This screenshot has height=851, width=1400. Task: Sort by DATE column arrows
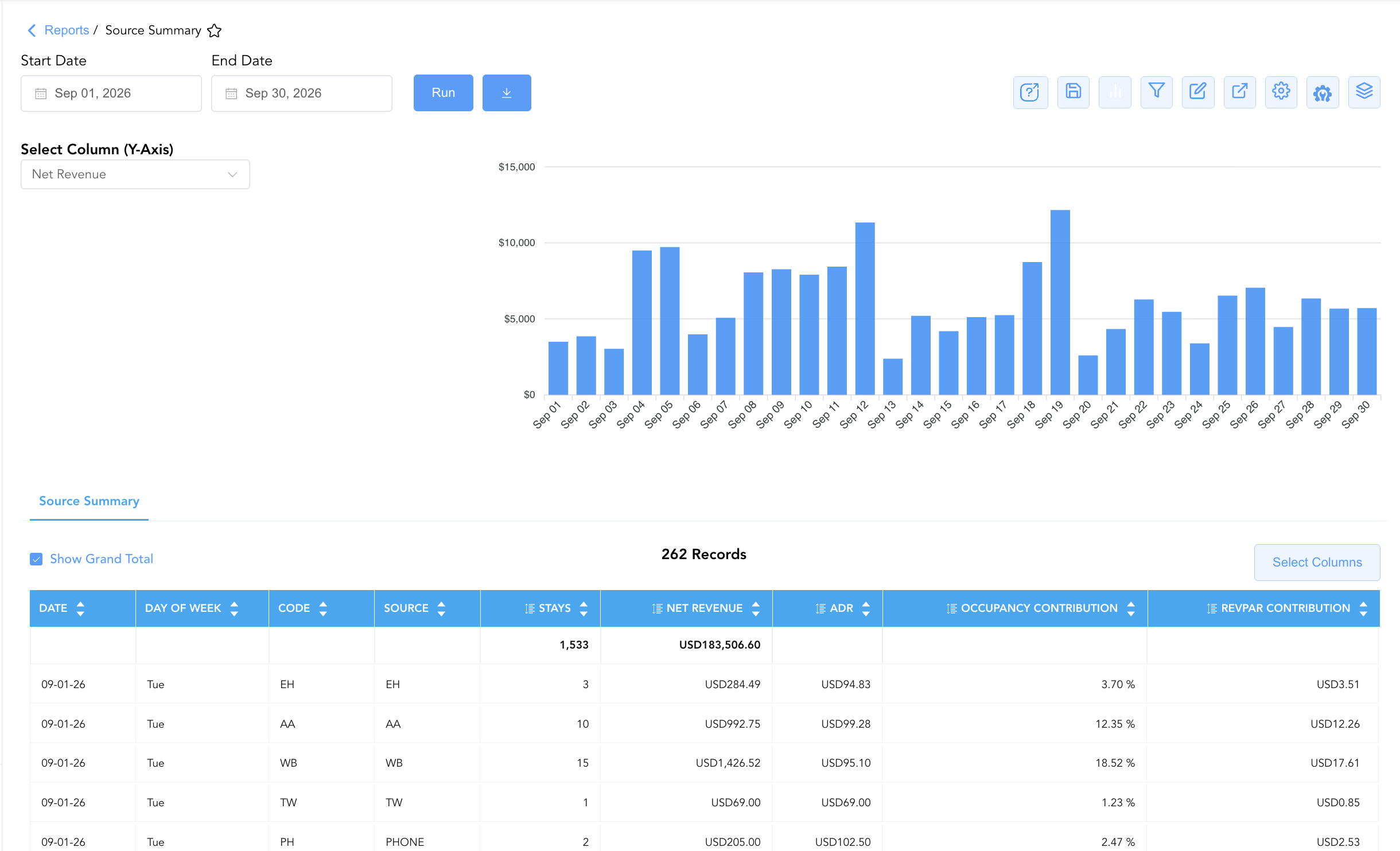click(80, 608)
